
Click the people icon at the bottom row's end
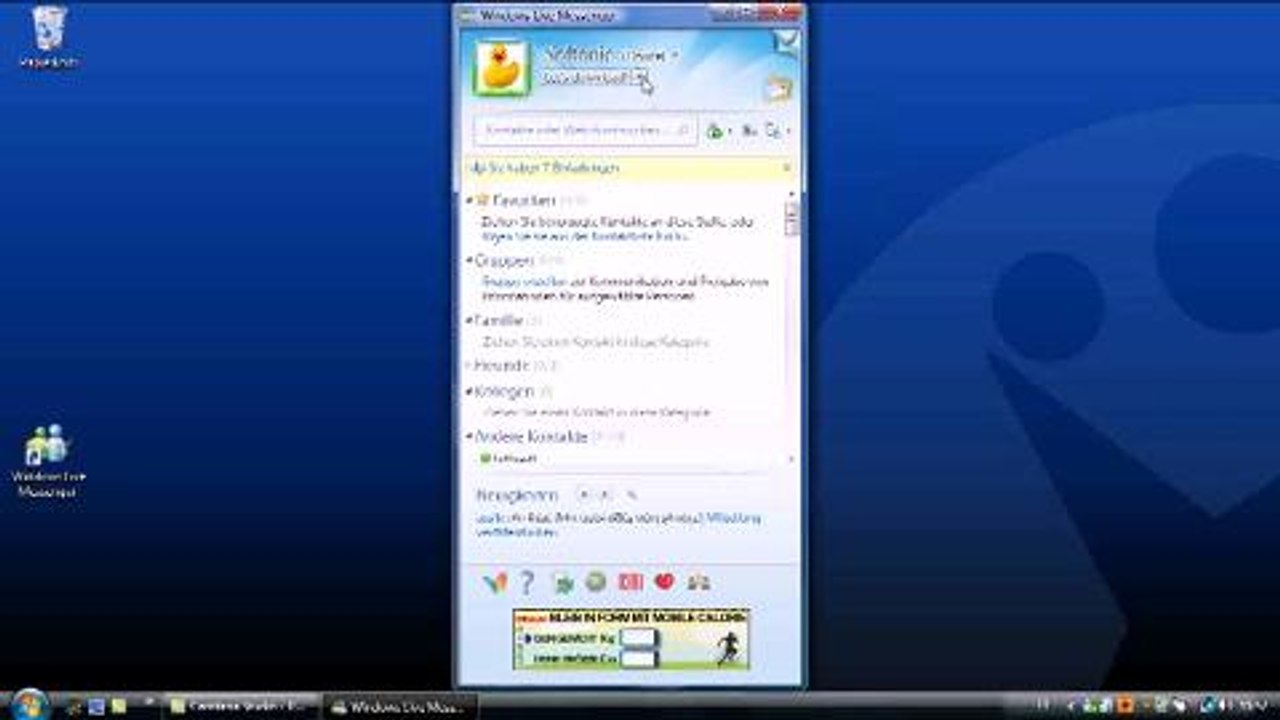[699, 581]
